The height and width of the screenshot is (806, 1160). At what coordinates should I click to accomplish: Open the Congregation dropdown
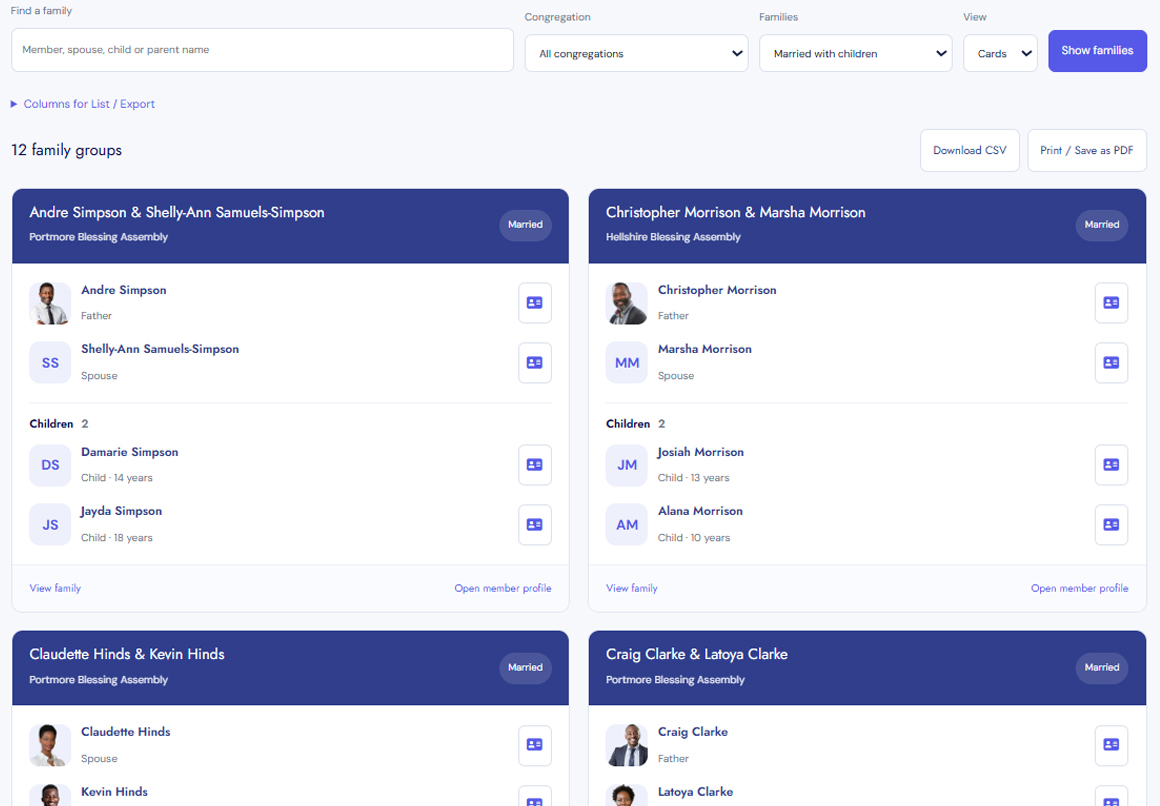(636, 53)
